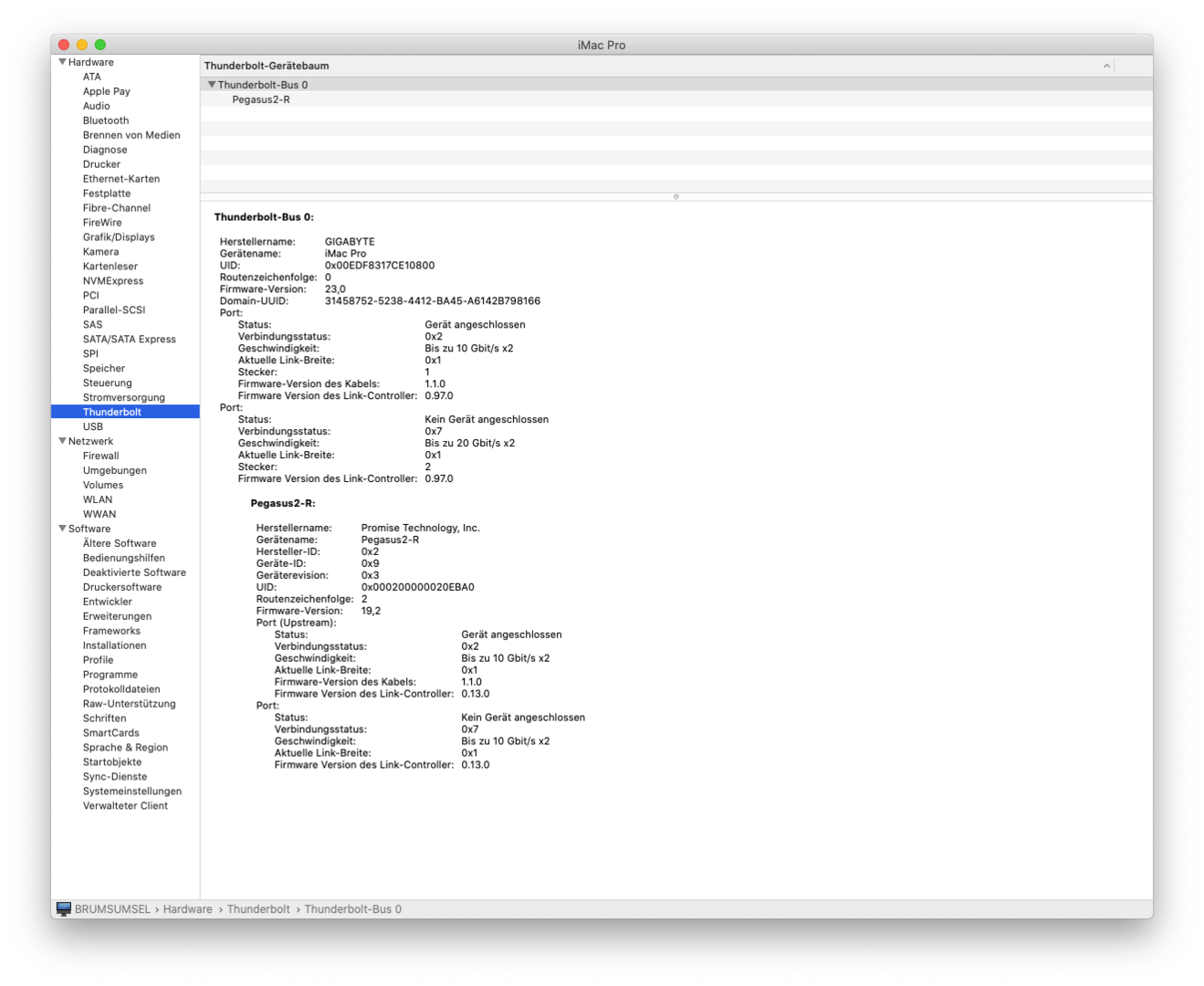The image size is (1204, 986).
Task: Select Startobjekte entry
Action: pyautogui.click(x=112, y=762)
